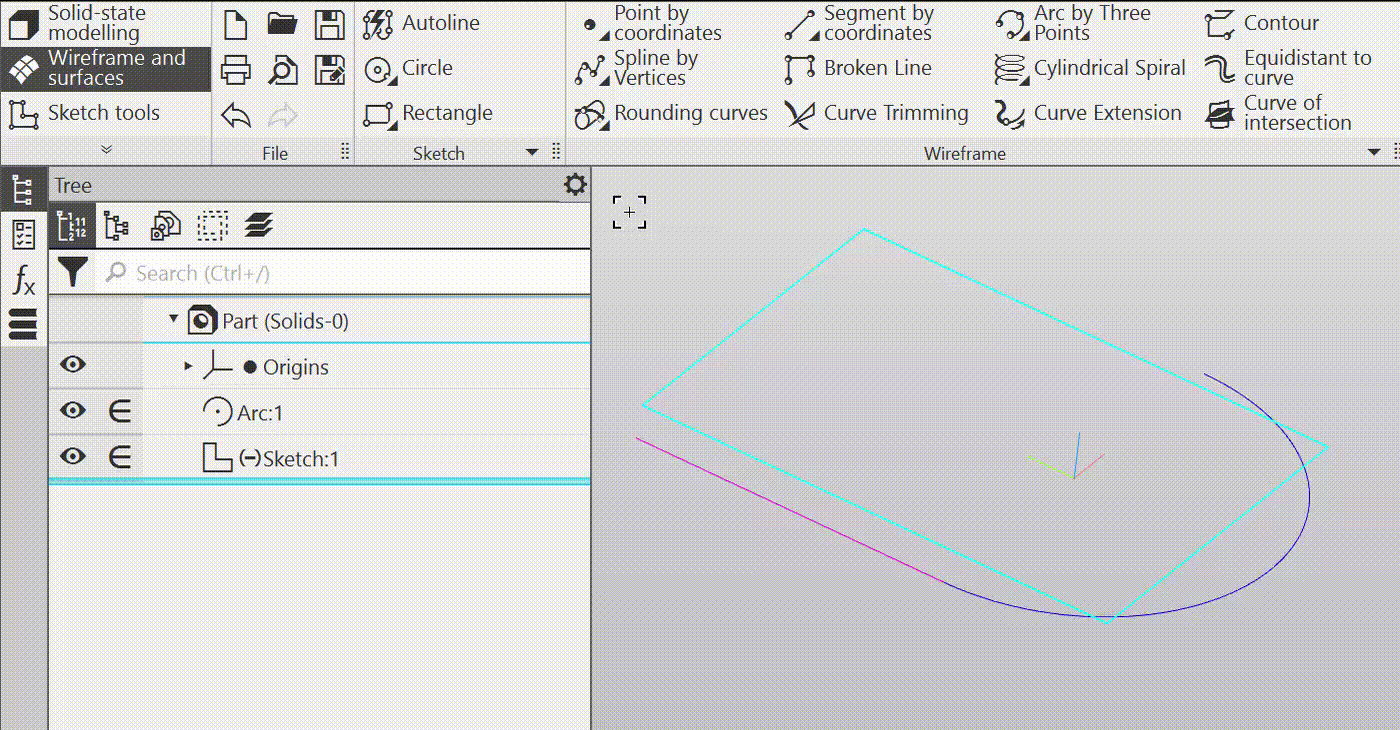Viewport: 1400px width, 730px height.
Task: Open the Sketch group dropdown arrow
Action: point(532,153)
